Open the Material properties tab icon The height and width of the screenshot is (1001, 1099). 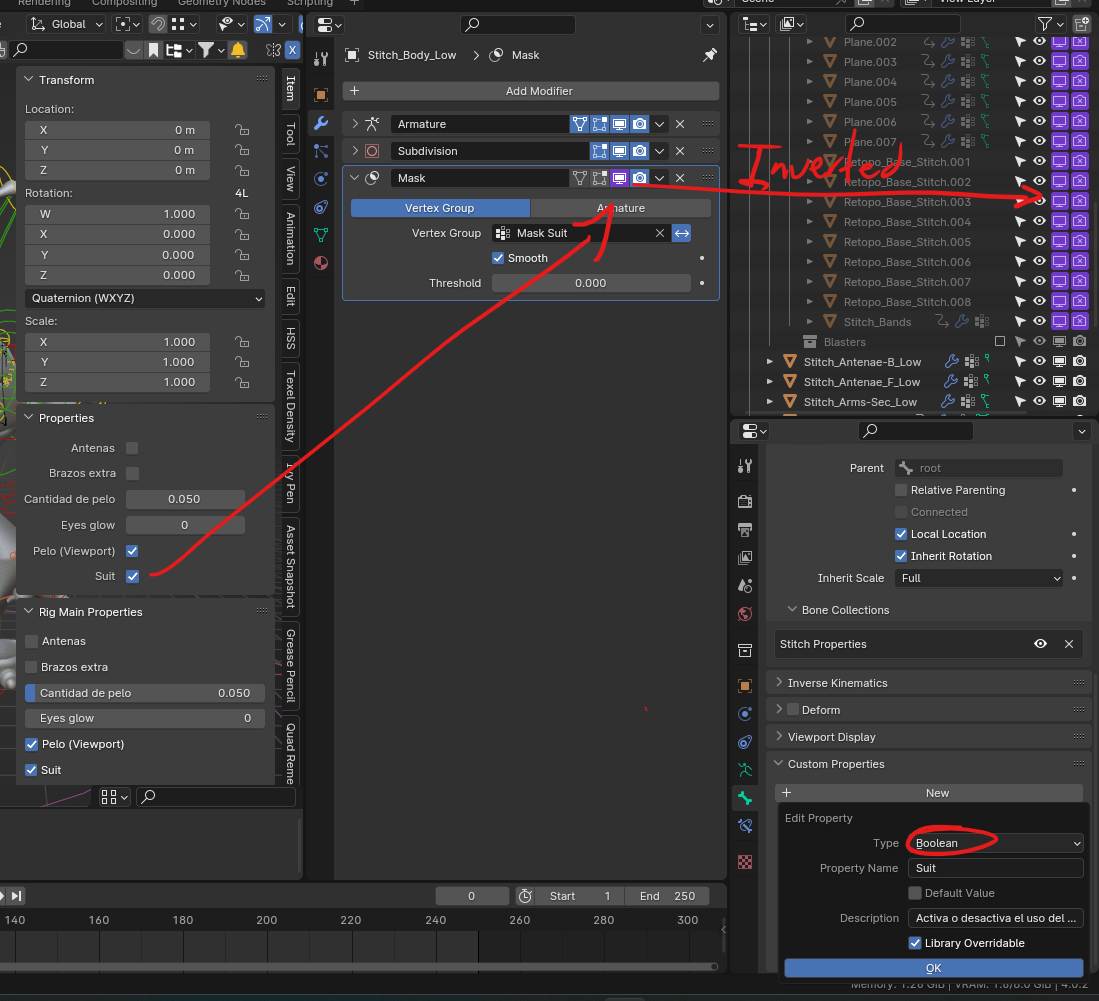pyautogui.click(x=321, y=264)
